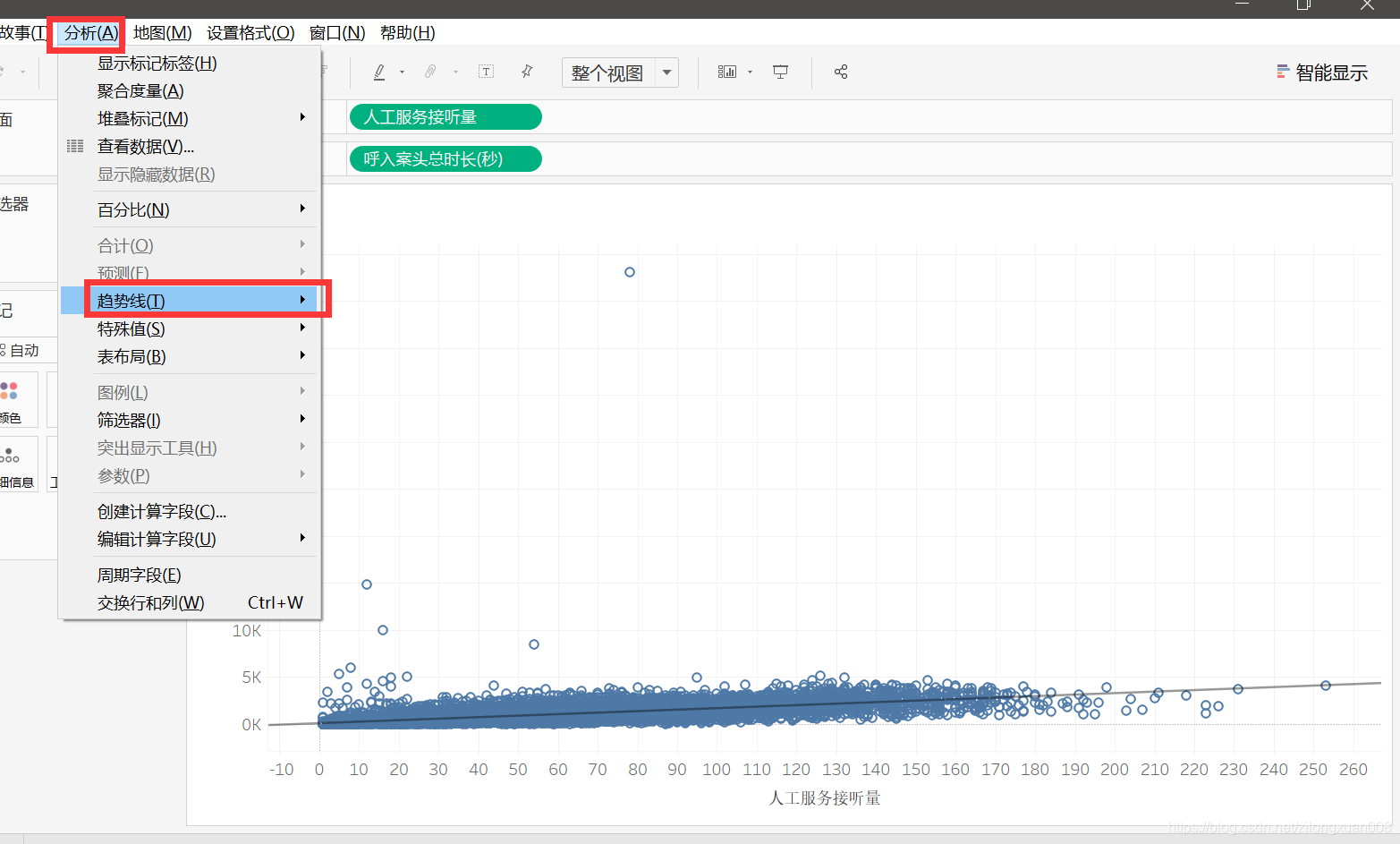Click the 0K y-axis label

(251, 725)
